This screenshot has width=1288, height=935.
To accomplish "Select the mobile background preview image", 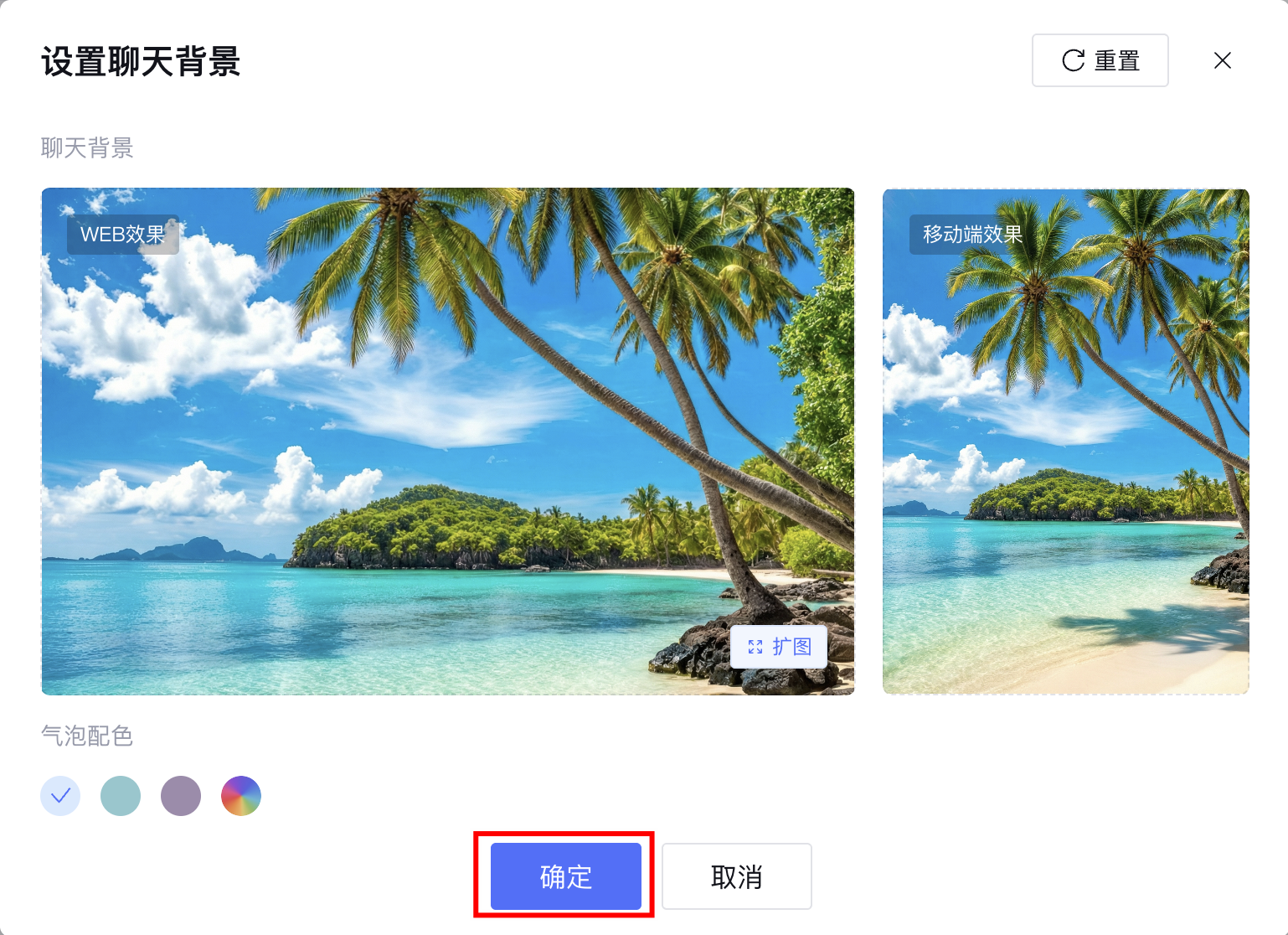I will [x=1066, y=442].
